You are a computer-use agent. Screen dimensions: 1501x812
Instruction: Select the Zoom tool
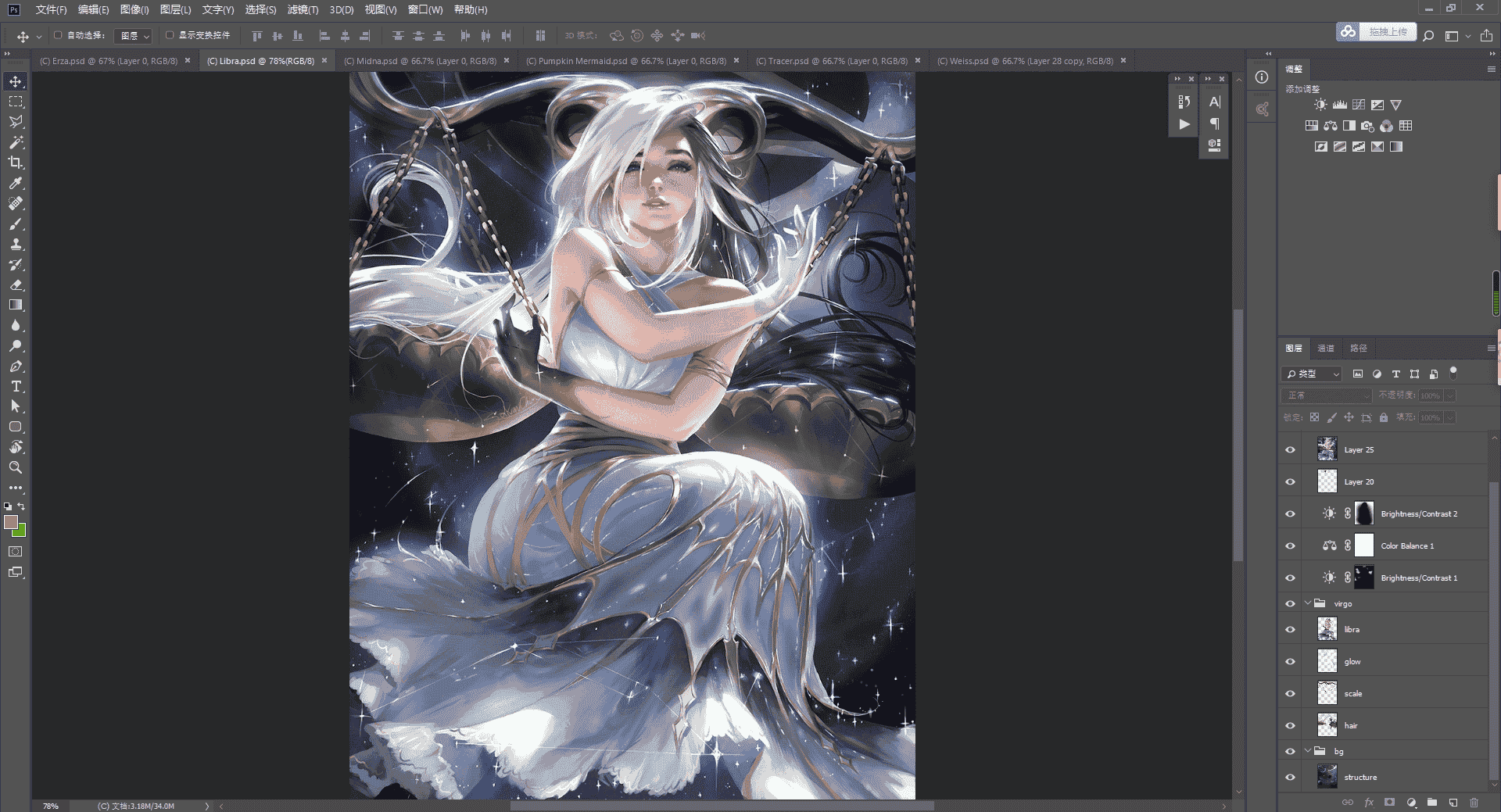(x=16, y=467)
